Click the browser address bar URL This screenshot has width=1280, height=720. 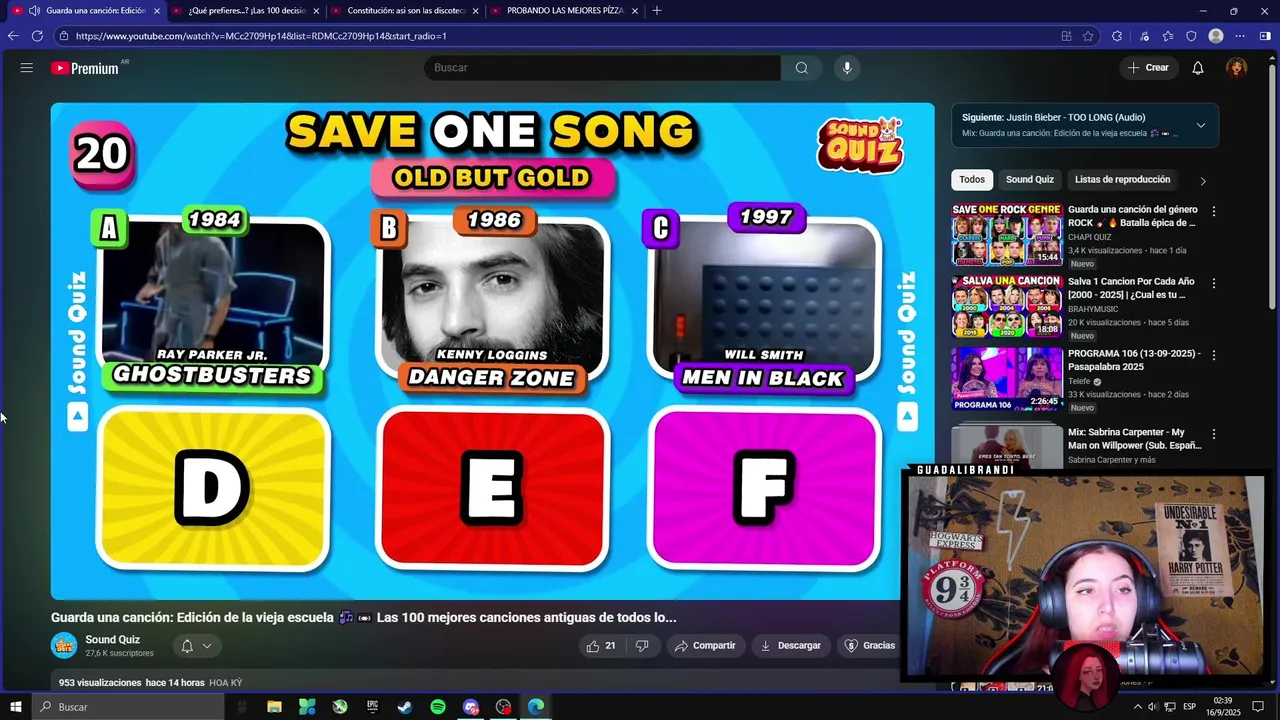[x=261, y=36]
